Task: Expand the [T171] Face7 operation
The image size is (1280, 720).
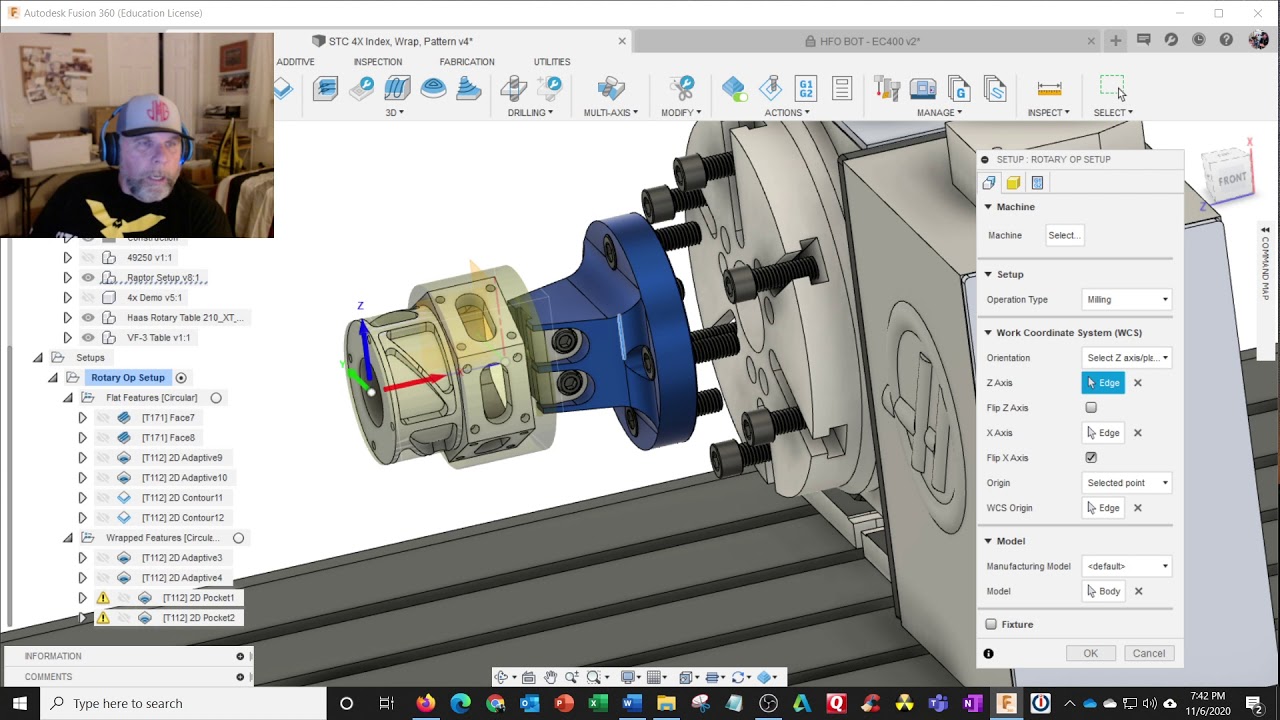Action: point(82,418)
